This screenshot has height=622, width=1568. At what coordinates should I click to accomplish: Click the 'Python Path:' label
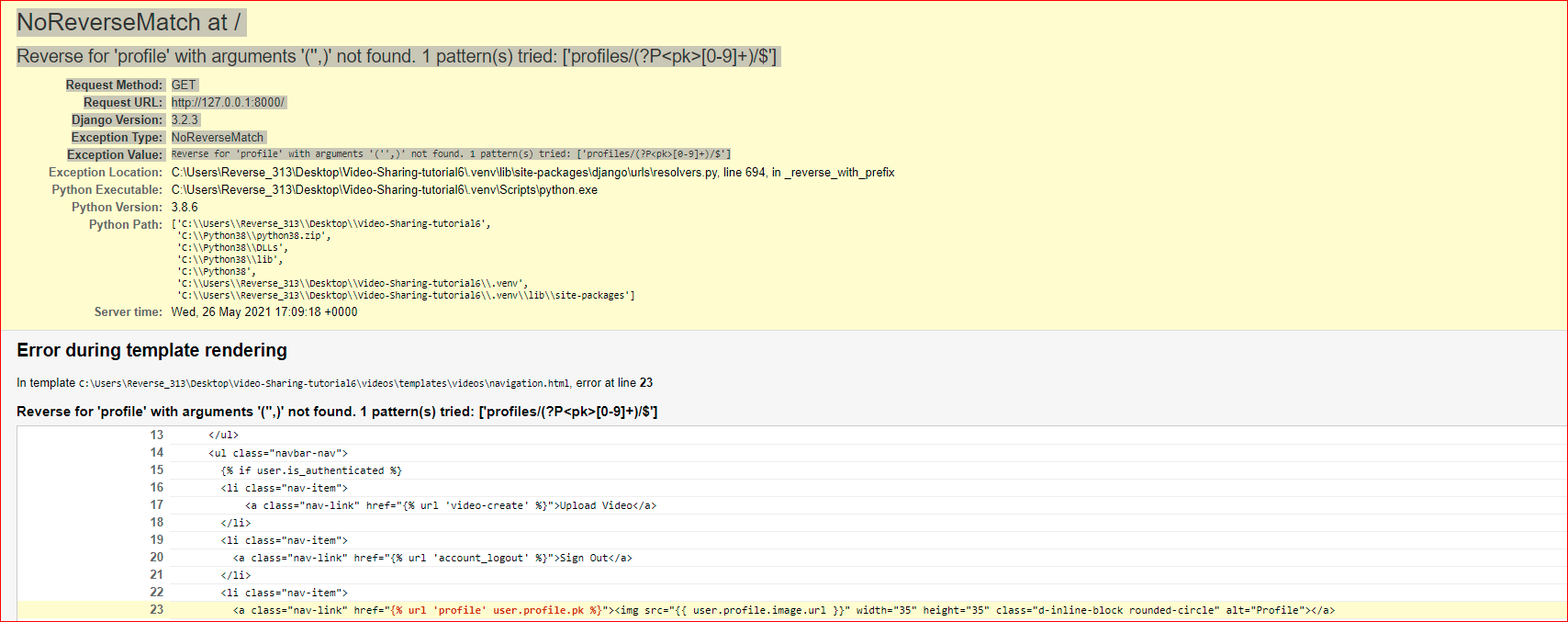[x=125, y=224]
